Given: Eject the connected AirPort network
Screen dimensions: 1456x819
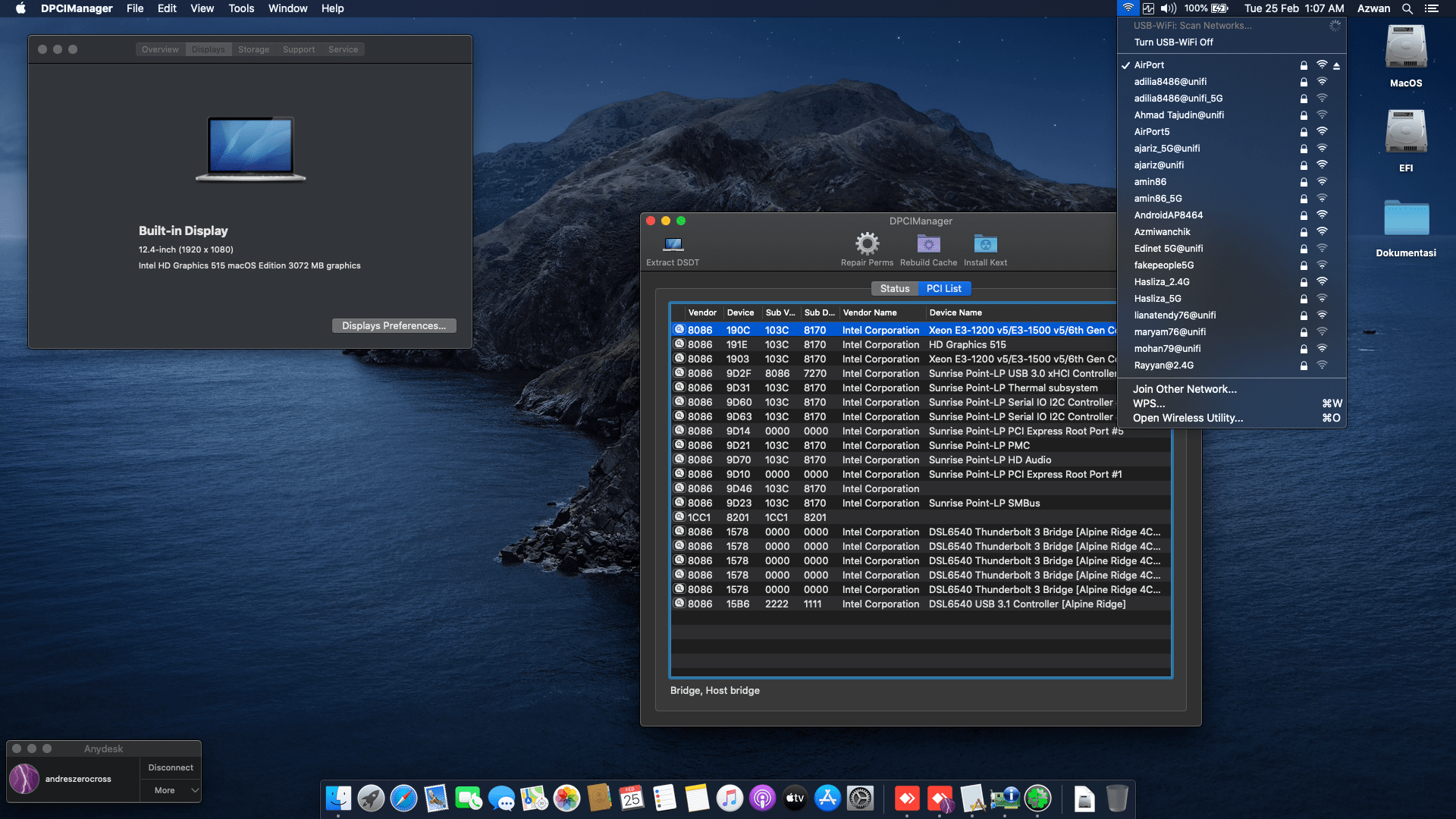Looking at the screenshot, I should (x=1336, y=66).
